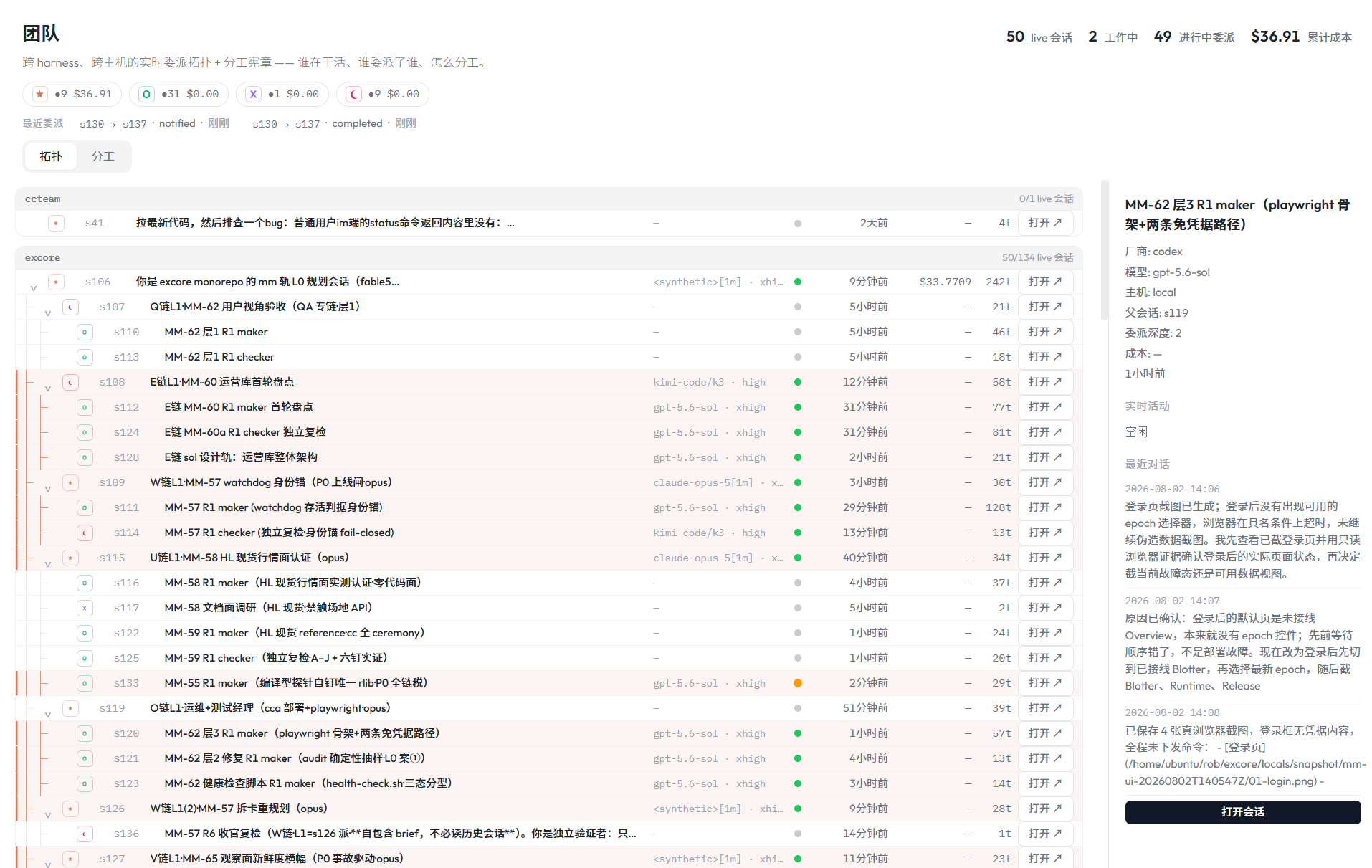
Task: Click kimi icon beside session s108
Action: pos(70,382)
